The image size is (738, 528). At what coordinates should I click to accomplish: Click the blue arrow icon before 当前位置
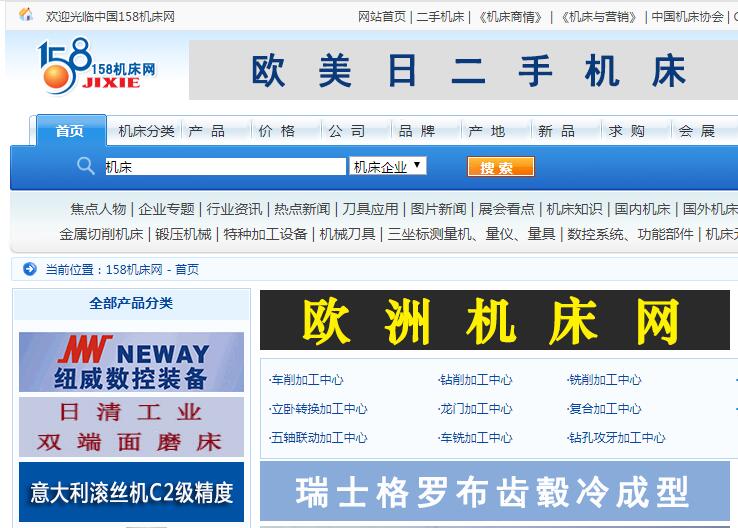coord(29,269)
